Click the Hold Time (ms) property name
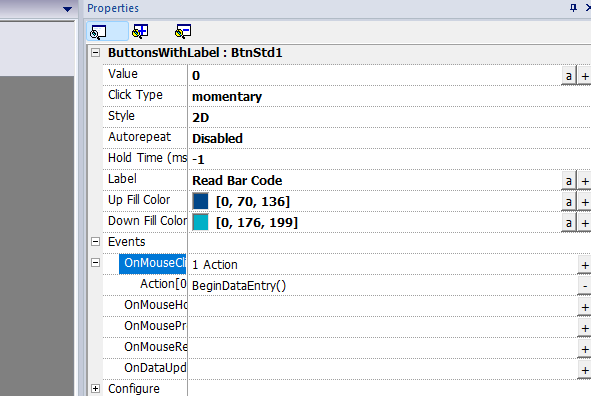The image size is (591, 396). point(147,158)
